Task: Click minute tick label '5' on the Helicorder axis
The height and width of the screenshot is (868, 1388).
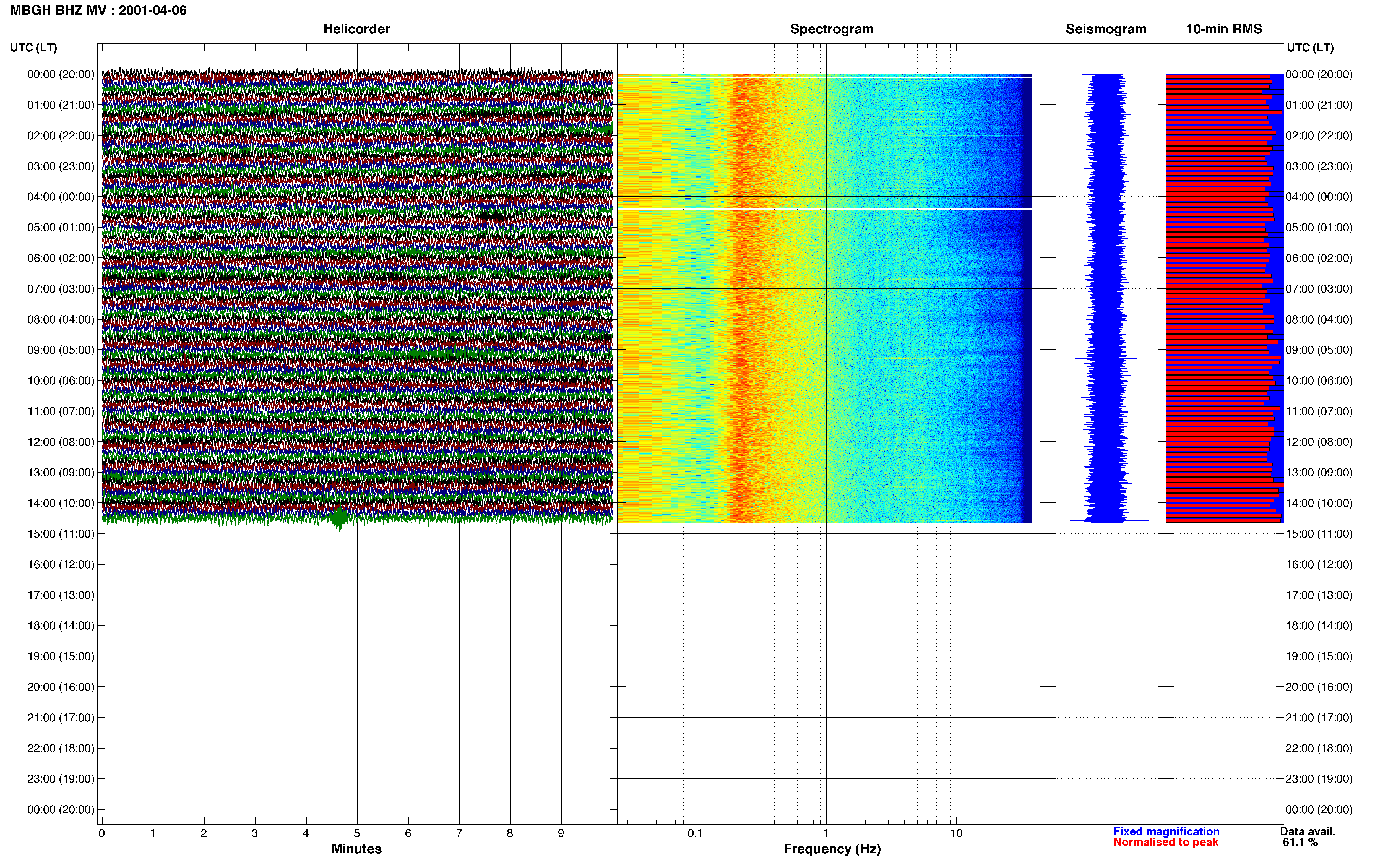Action: click(x=357, y=833)
